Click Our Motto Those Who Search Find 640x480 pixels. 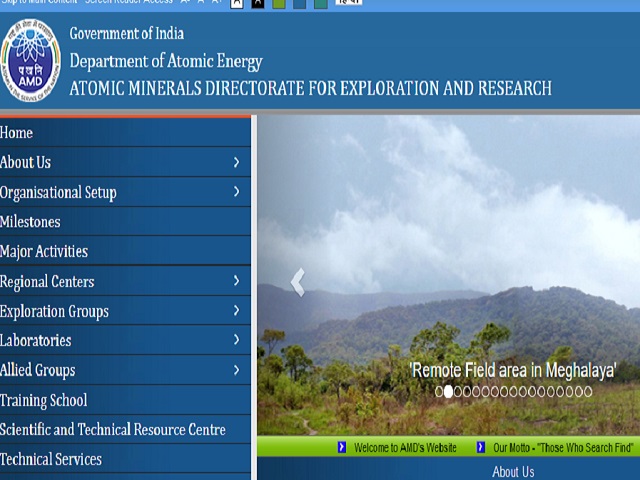click(563, 448)
